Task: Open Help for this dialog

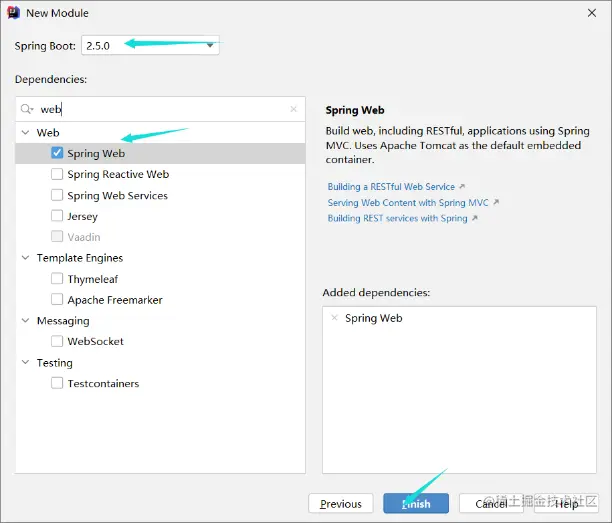Action: (566, 503)
